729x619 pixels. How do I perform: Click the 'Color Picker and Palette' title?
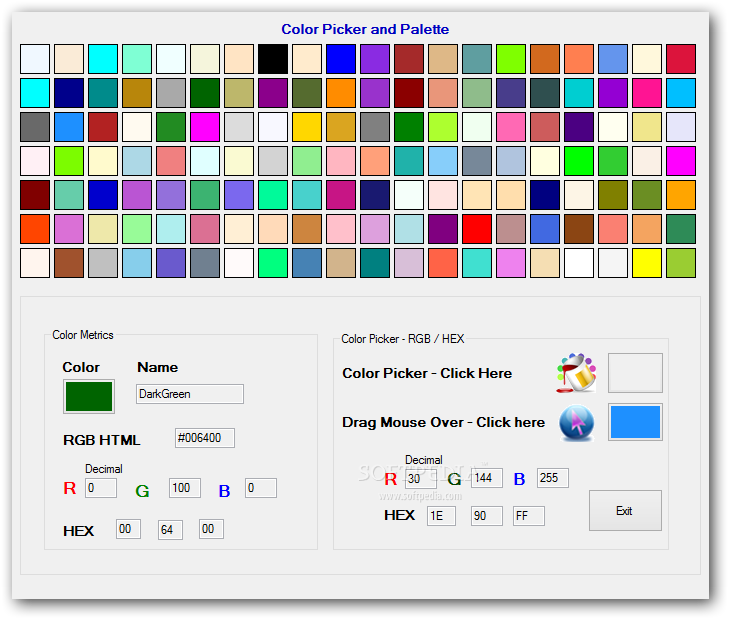365,29
